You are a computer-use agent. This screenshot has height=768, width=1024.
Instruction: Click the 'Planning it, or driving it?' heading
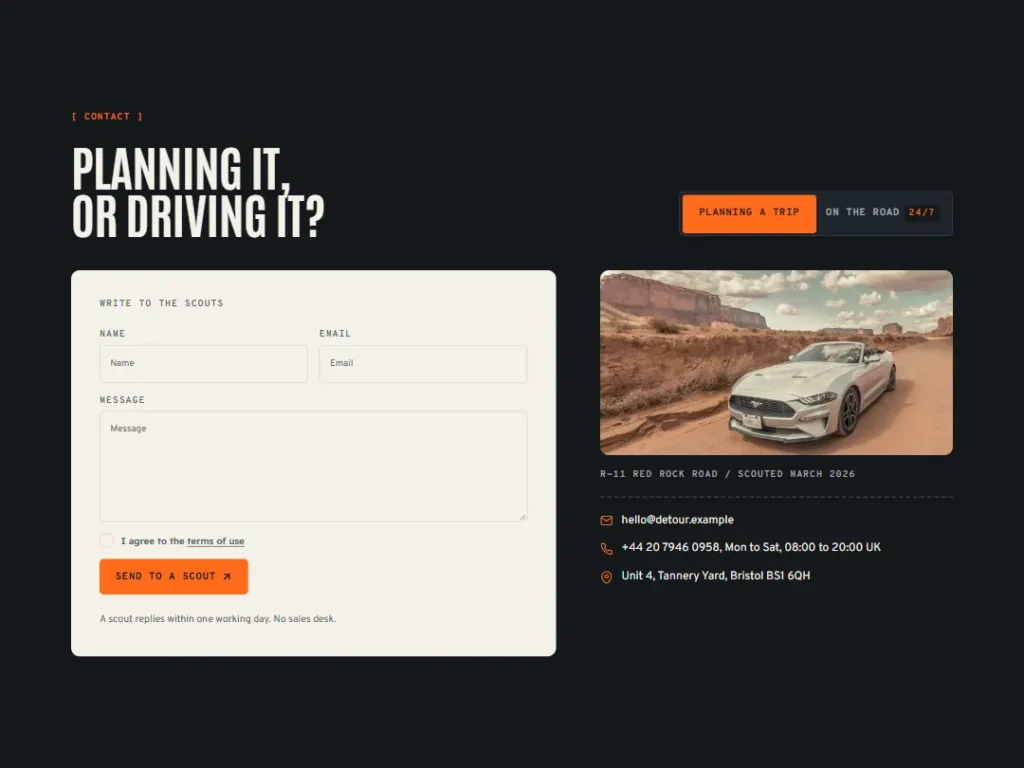click(198, 193)
